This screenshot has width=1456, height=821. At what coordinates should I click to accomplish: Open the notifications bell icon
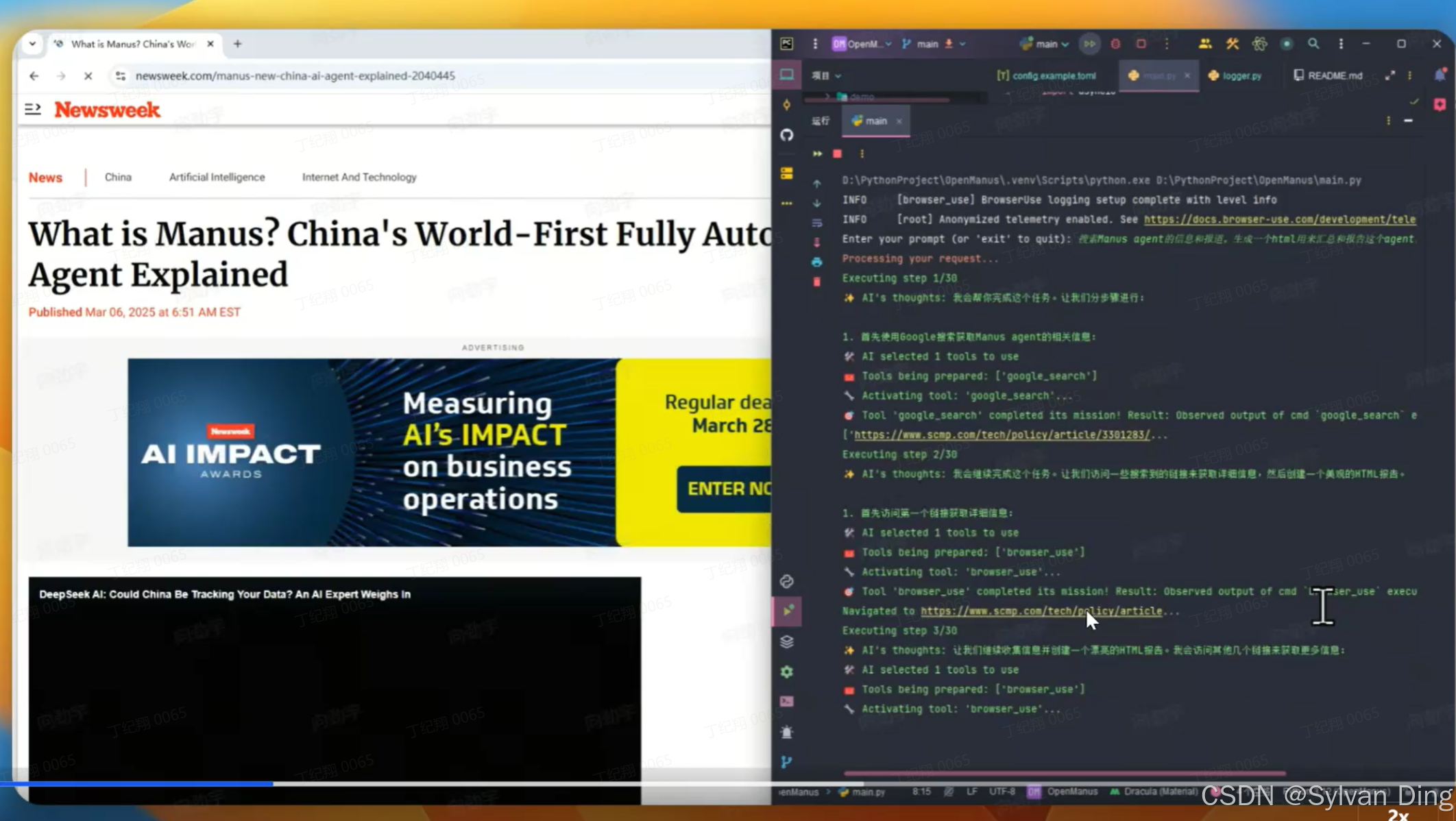click(1440, 75)
